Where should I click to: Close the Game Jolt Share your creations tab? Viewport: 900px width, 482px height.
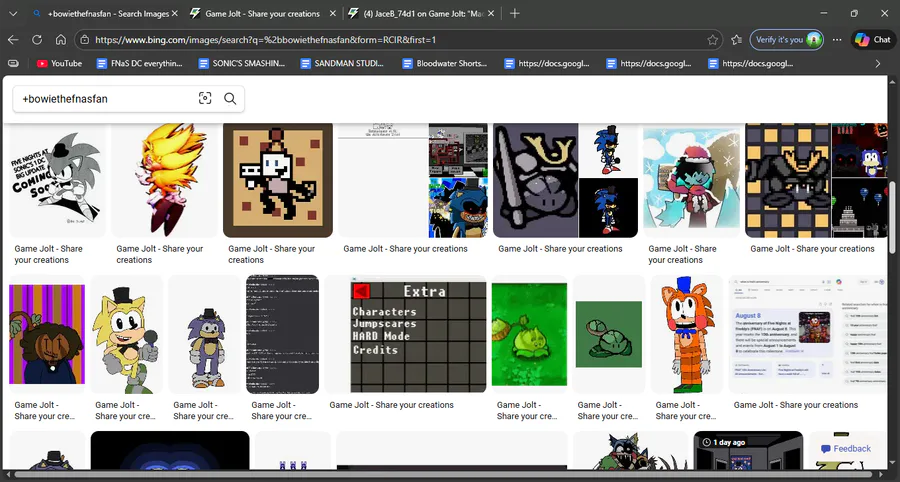(x=333, y=13)
